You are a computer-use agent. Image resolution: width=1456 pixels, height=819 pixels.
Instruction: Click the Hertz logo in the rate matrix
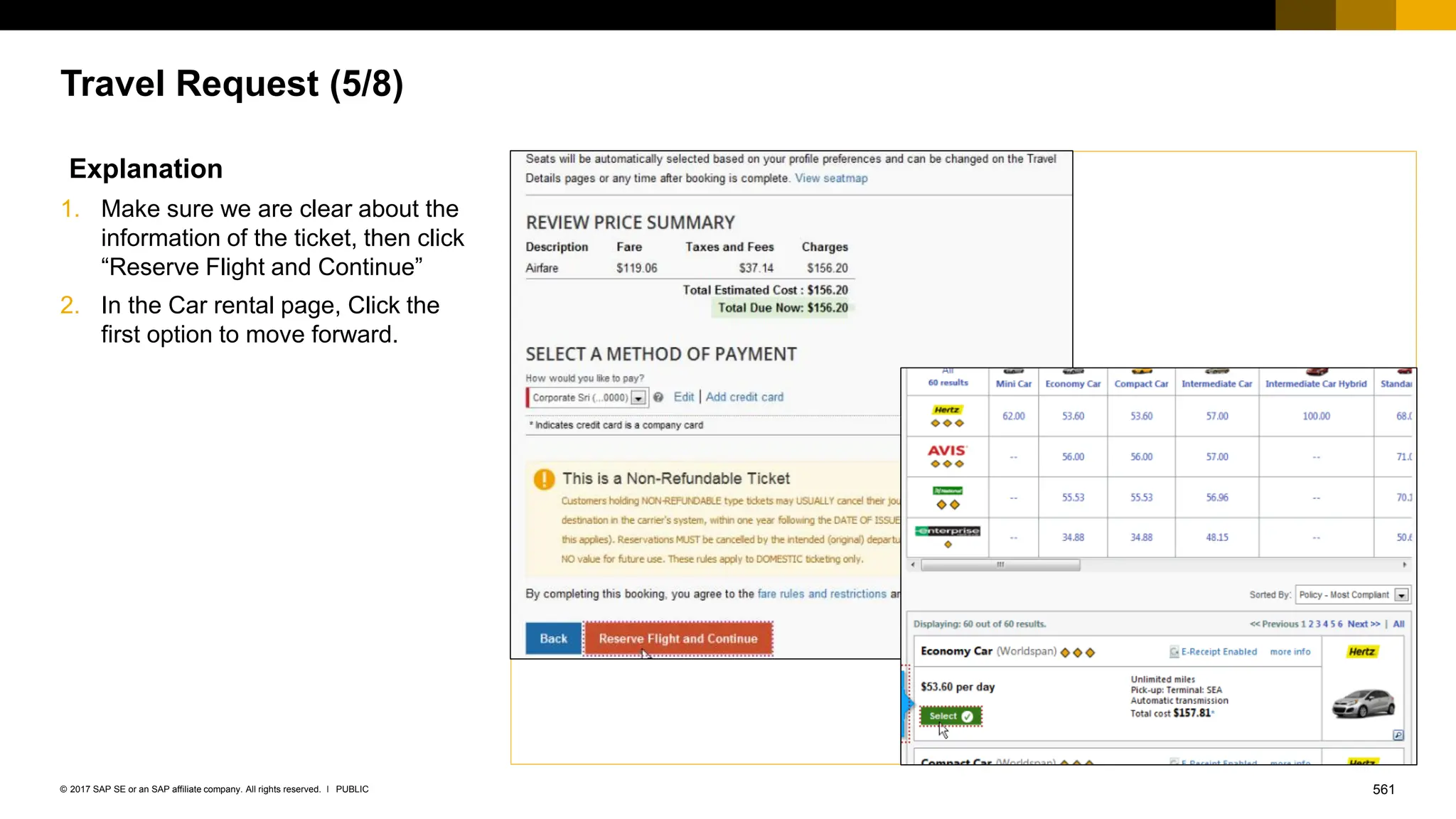click(947, 410)
